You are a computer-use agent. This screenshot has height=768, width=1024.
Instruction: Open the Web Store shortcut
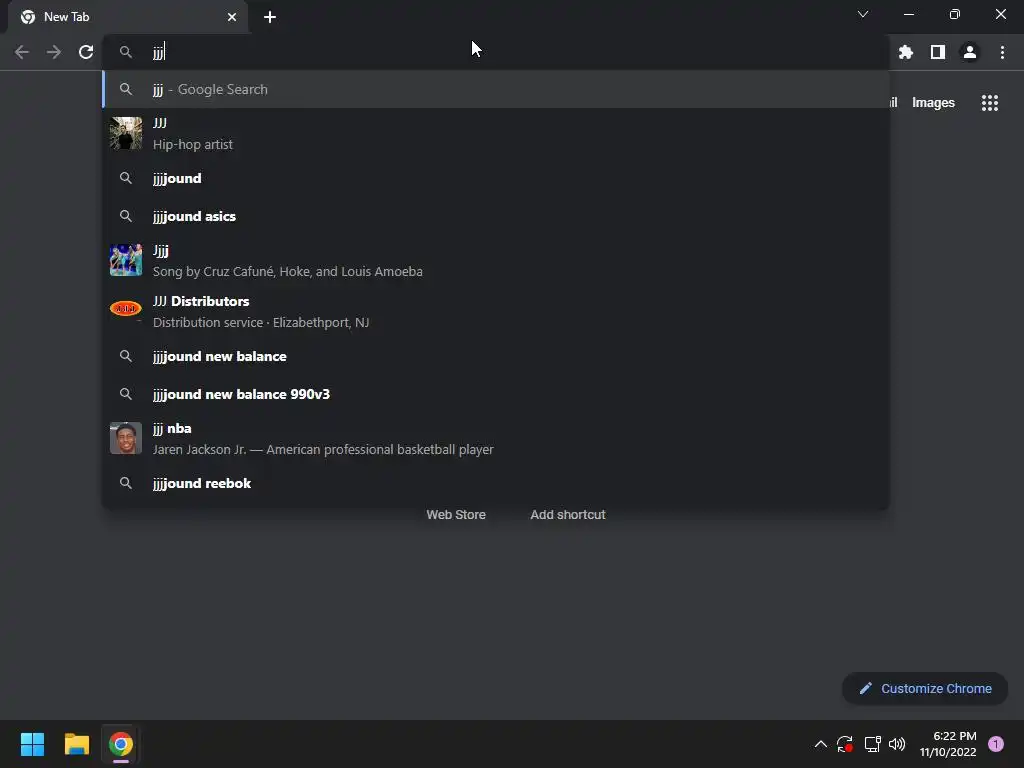click(456, 515)
